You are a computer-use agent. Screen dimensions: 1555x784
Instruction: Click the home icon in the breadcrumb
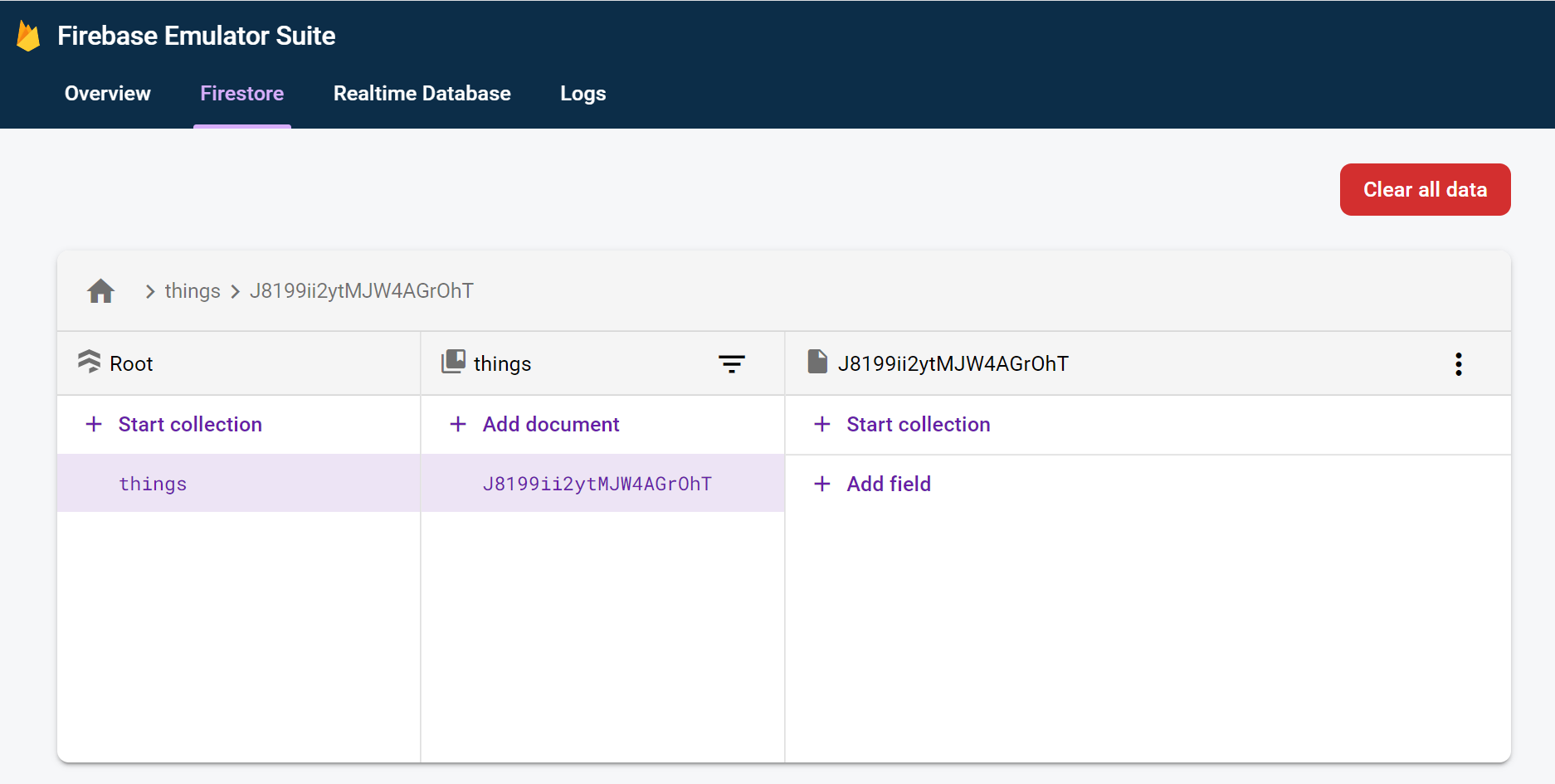pyautogui.click(x=100, y=290)
